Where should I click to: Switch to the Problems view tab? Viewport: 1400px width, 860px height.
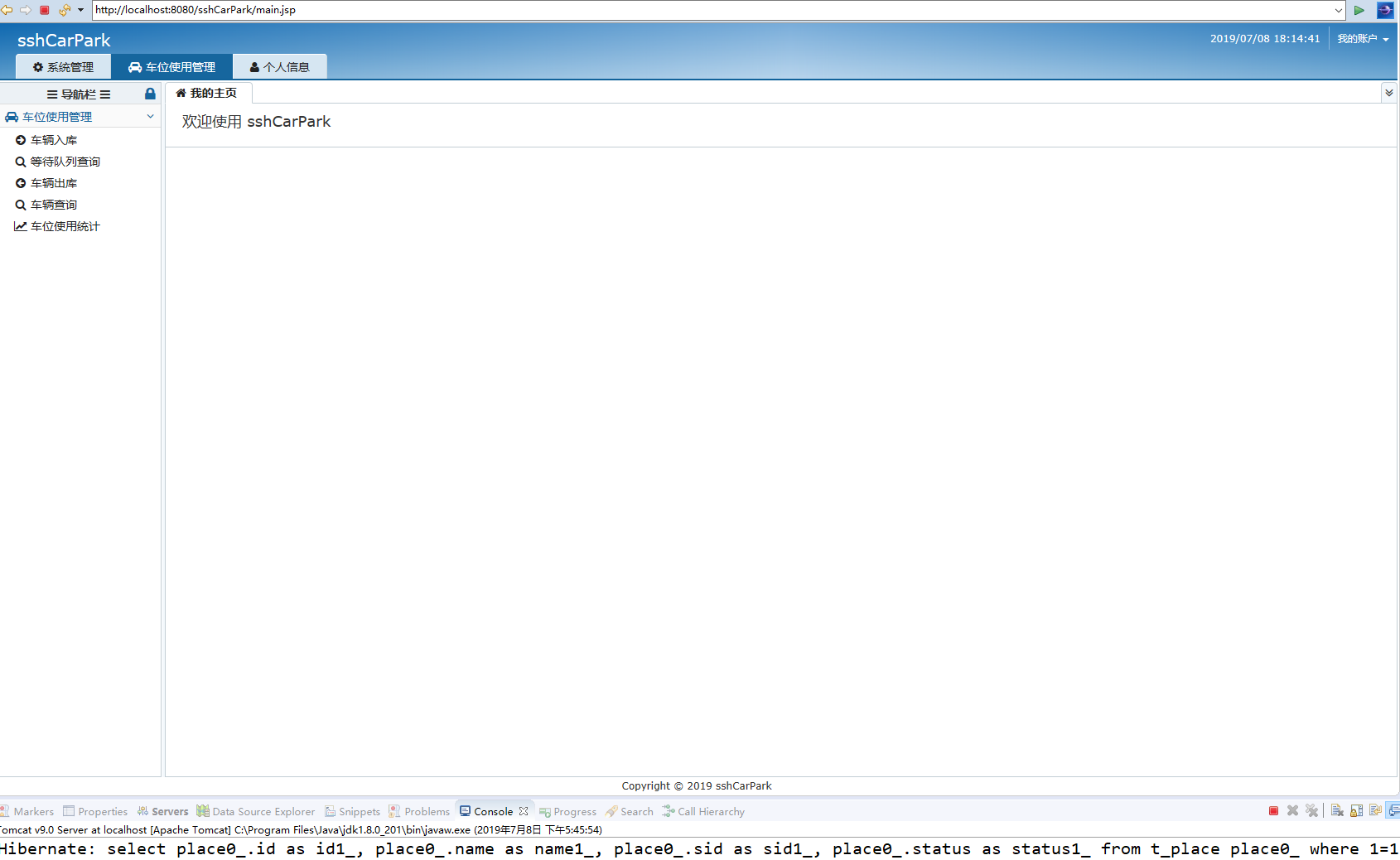(x=420, y=812)
